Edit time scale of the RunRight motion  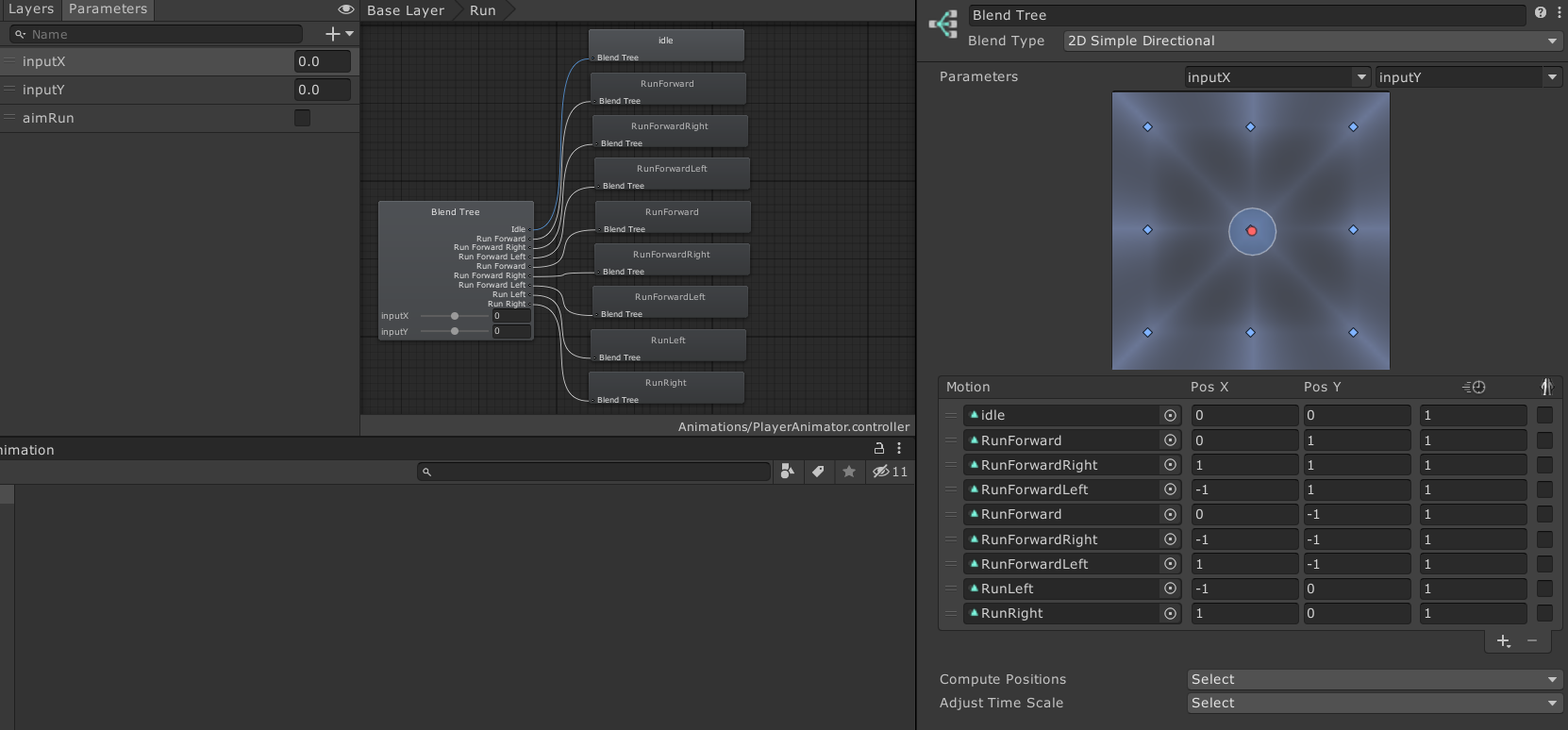(x=1474, y=613)
